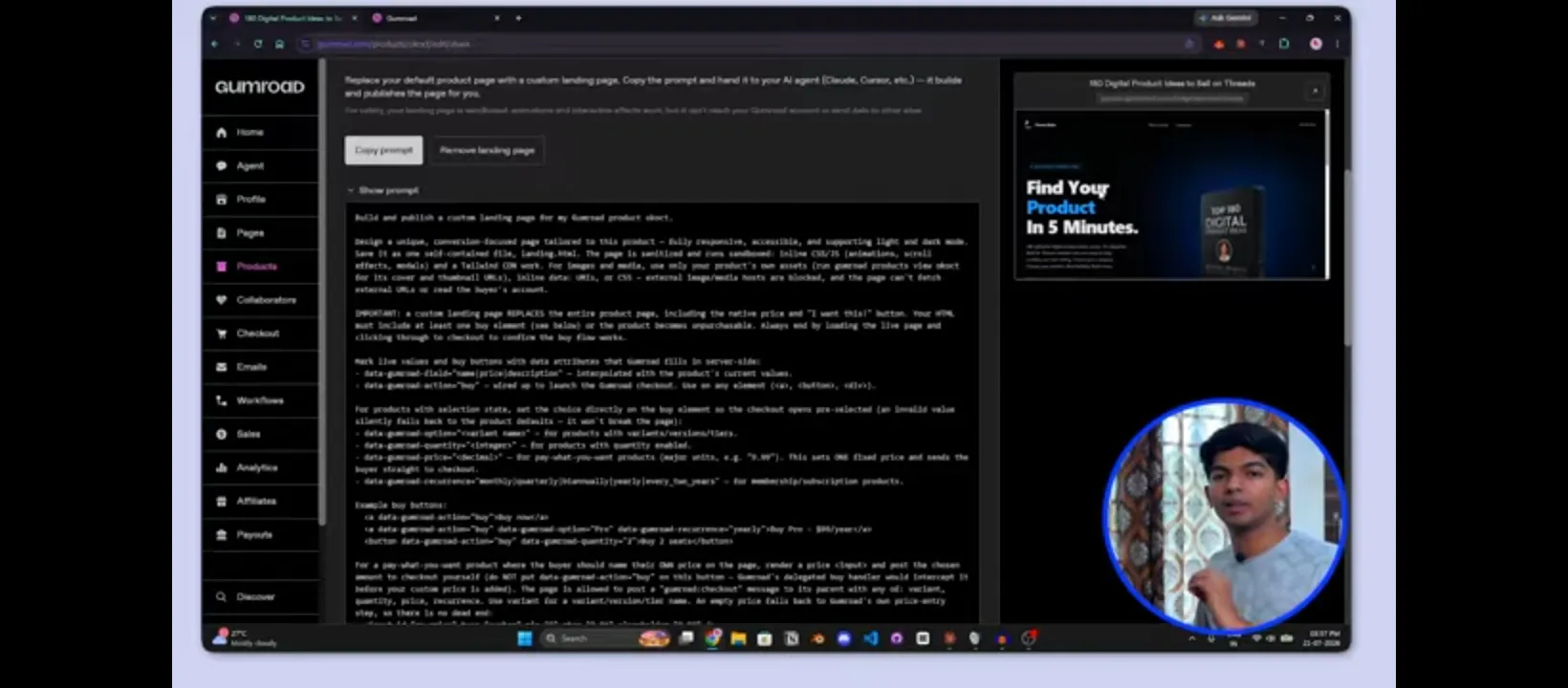Expand the system tray hidden icons chevron
Screen dimensions: 1568x688
1191,638
